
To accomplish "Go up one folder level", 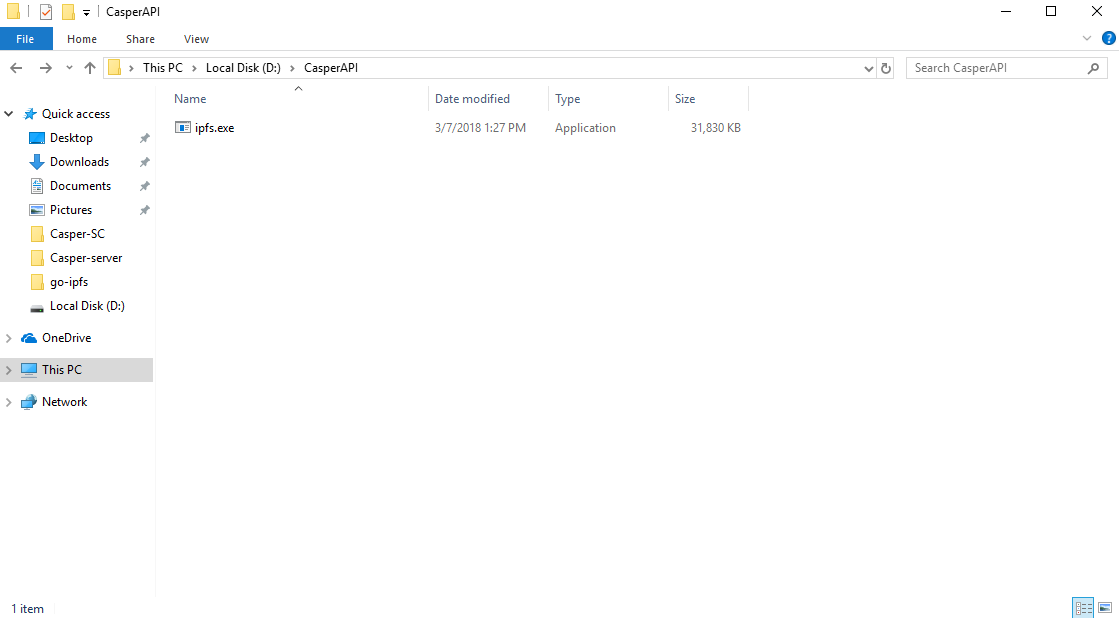I will tap(90, 68).
